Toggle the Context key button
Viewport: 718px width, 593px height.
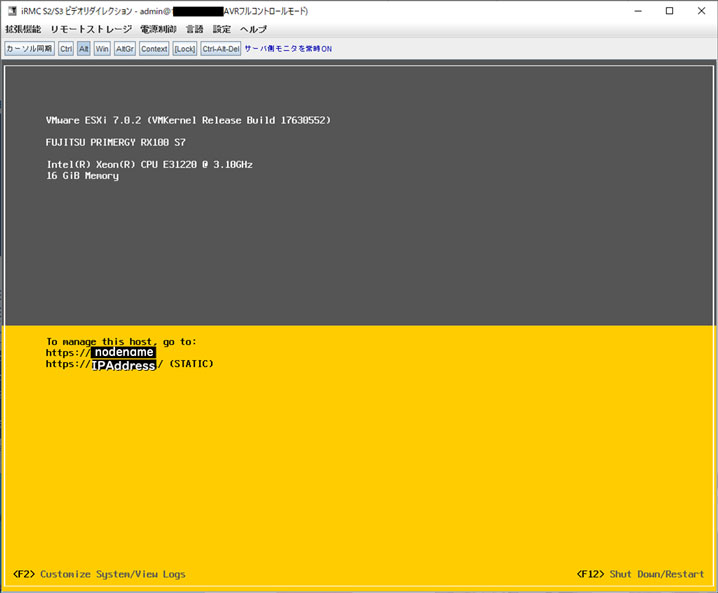click(154, 49)
